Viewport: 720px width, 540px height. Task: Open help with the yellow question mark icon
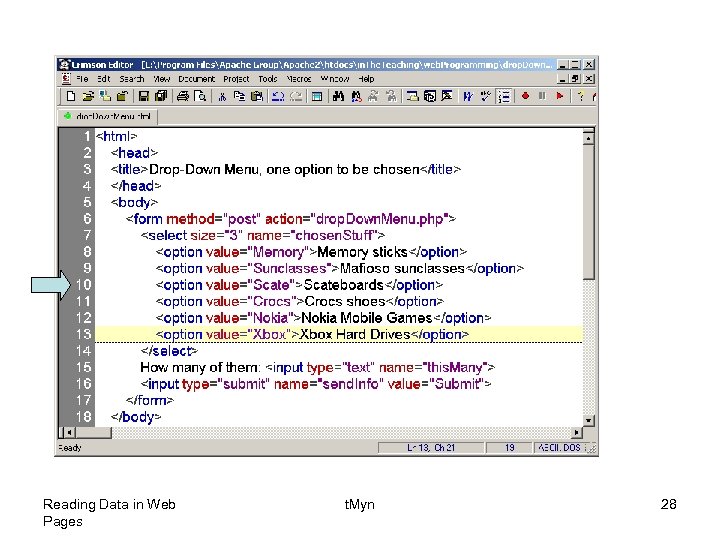coord(580,96)
